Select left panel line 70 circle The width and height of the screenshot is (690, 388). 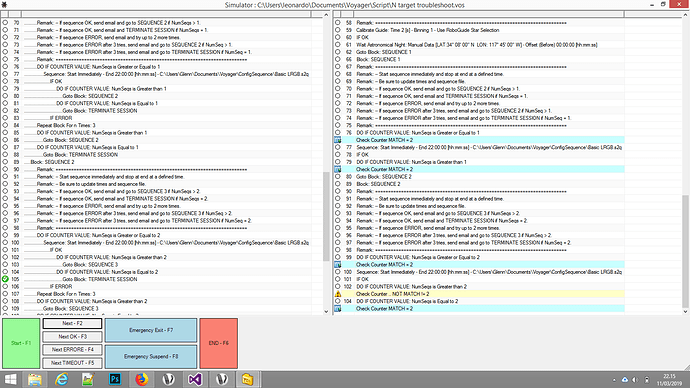5,22
